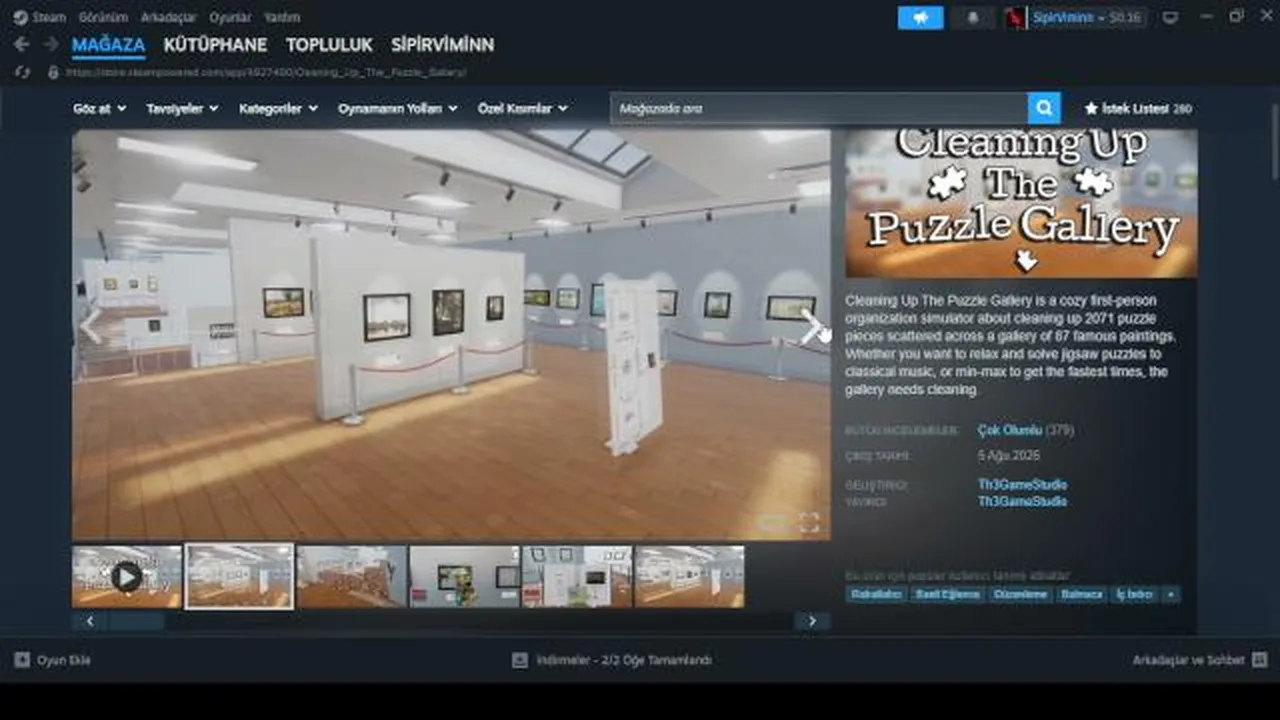1280x720 pixels.
Task: Expand the Kategoriler dropdown
Action: (x=278, y=108)
